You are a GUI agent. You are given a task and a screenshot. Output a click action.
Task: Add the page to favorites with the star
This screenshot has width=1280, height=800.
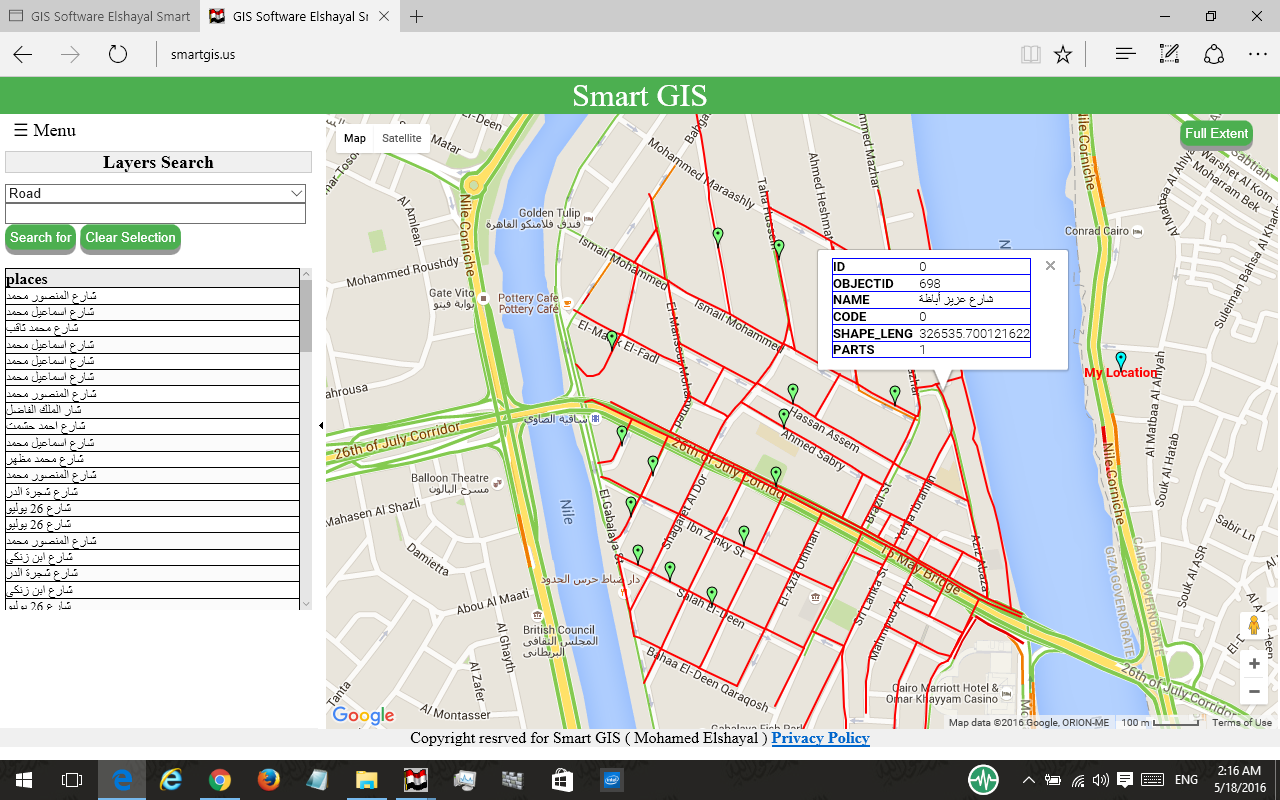point(1063,54)
